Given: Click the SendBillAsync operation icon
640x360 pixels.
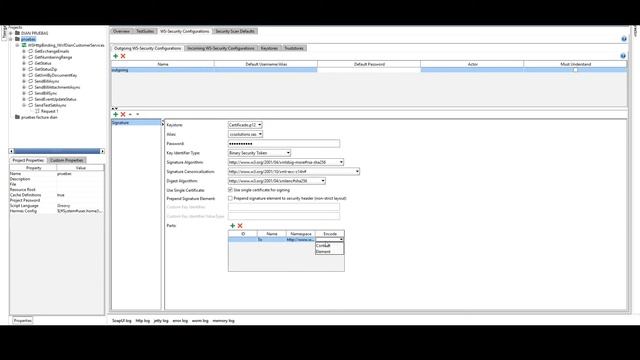Looking at the screenshot, I should coord(31,81).
